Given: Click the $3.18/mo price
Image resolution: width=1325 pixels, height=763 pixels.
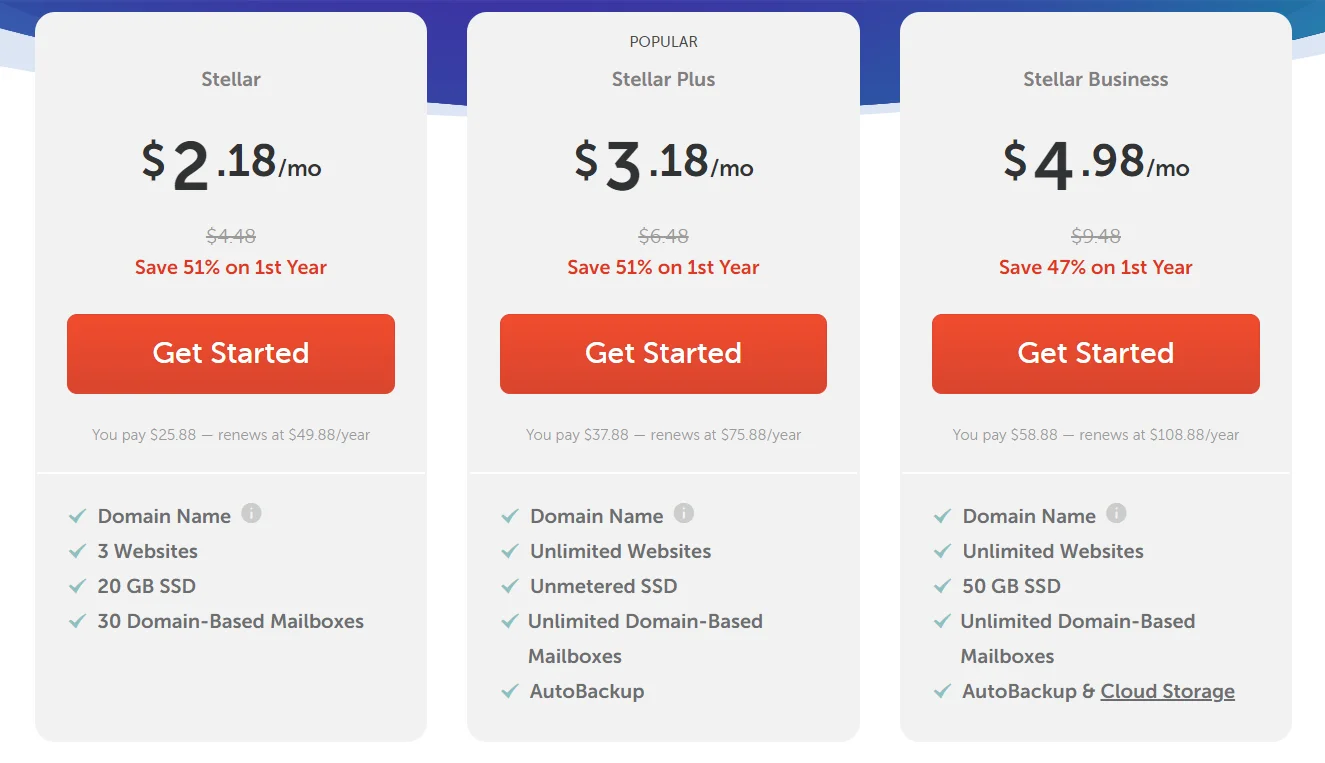Looking at the screenshot, I should pyautogui.click(x=664, y=163).
